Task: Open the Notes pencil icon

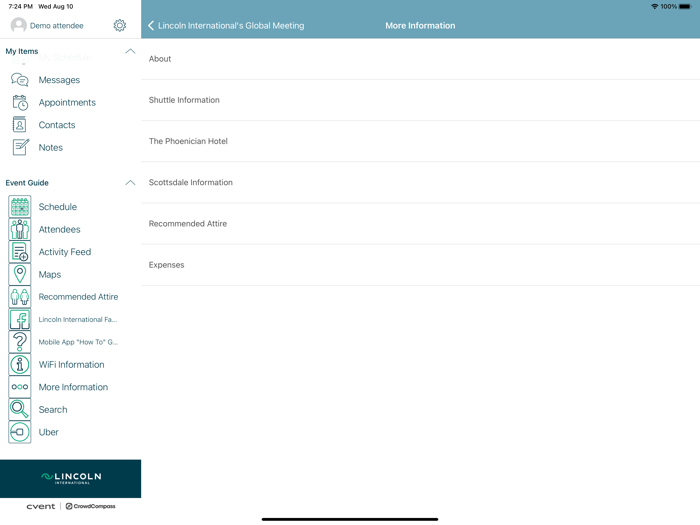Action: (21, 147)
